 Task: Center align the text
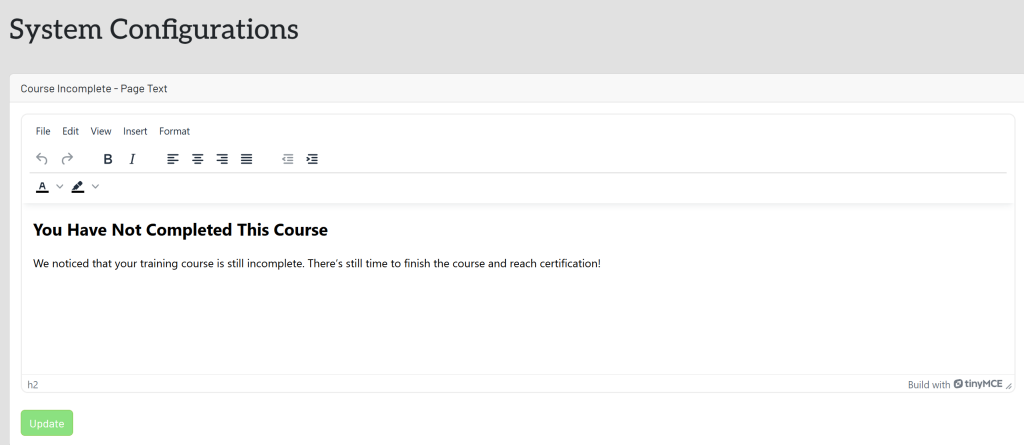[198, 159]
